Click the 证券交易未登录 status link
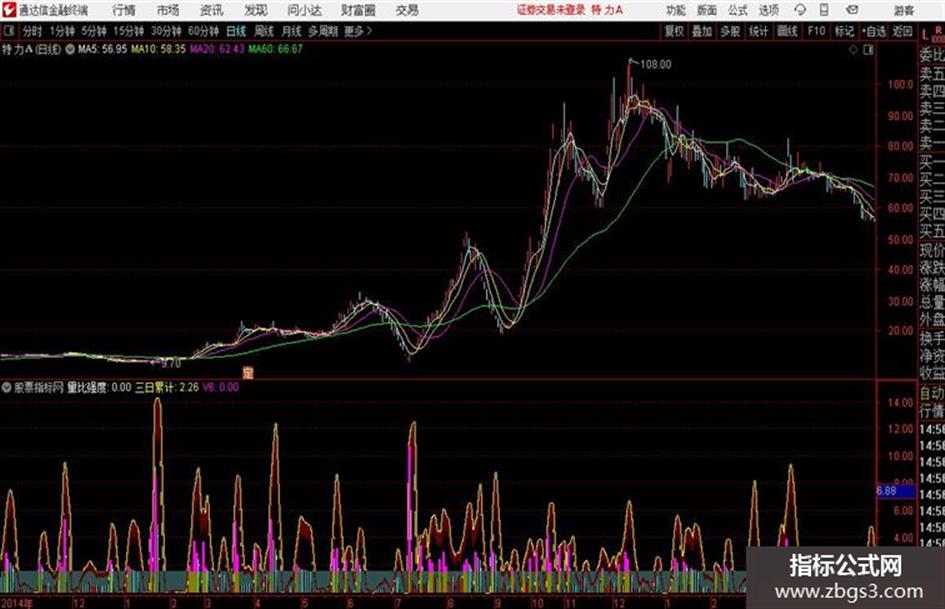 (551, 10)
